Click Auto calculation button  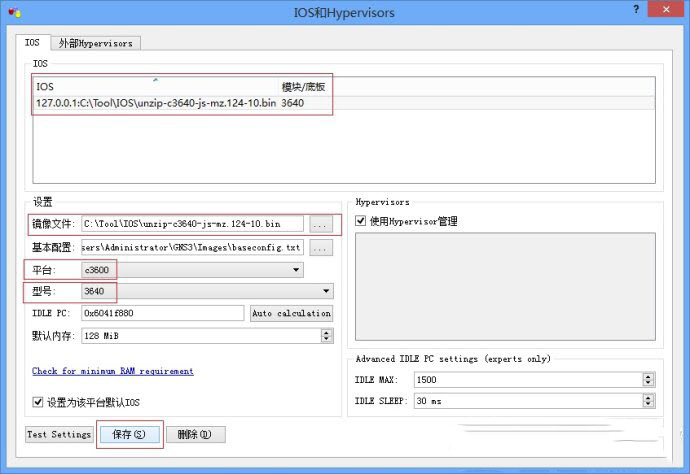point(291,313)
